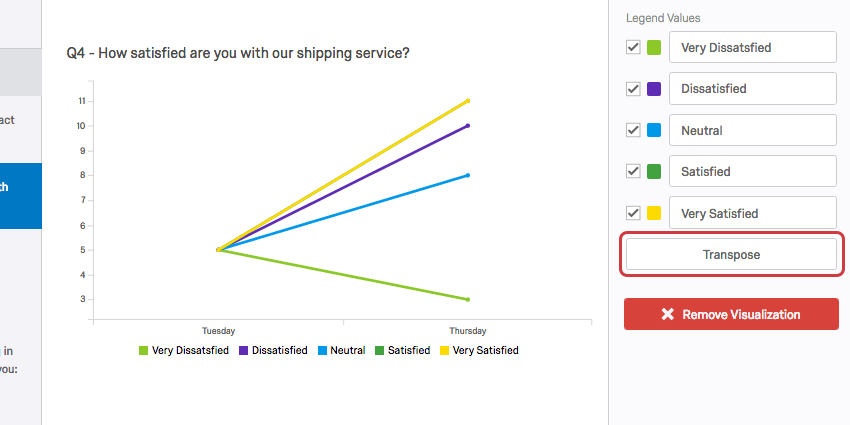Image resolution: width=850 pixels, height=425 pixels.
Task: Disable the Neutral legend checkbox
Action: 633,130
